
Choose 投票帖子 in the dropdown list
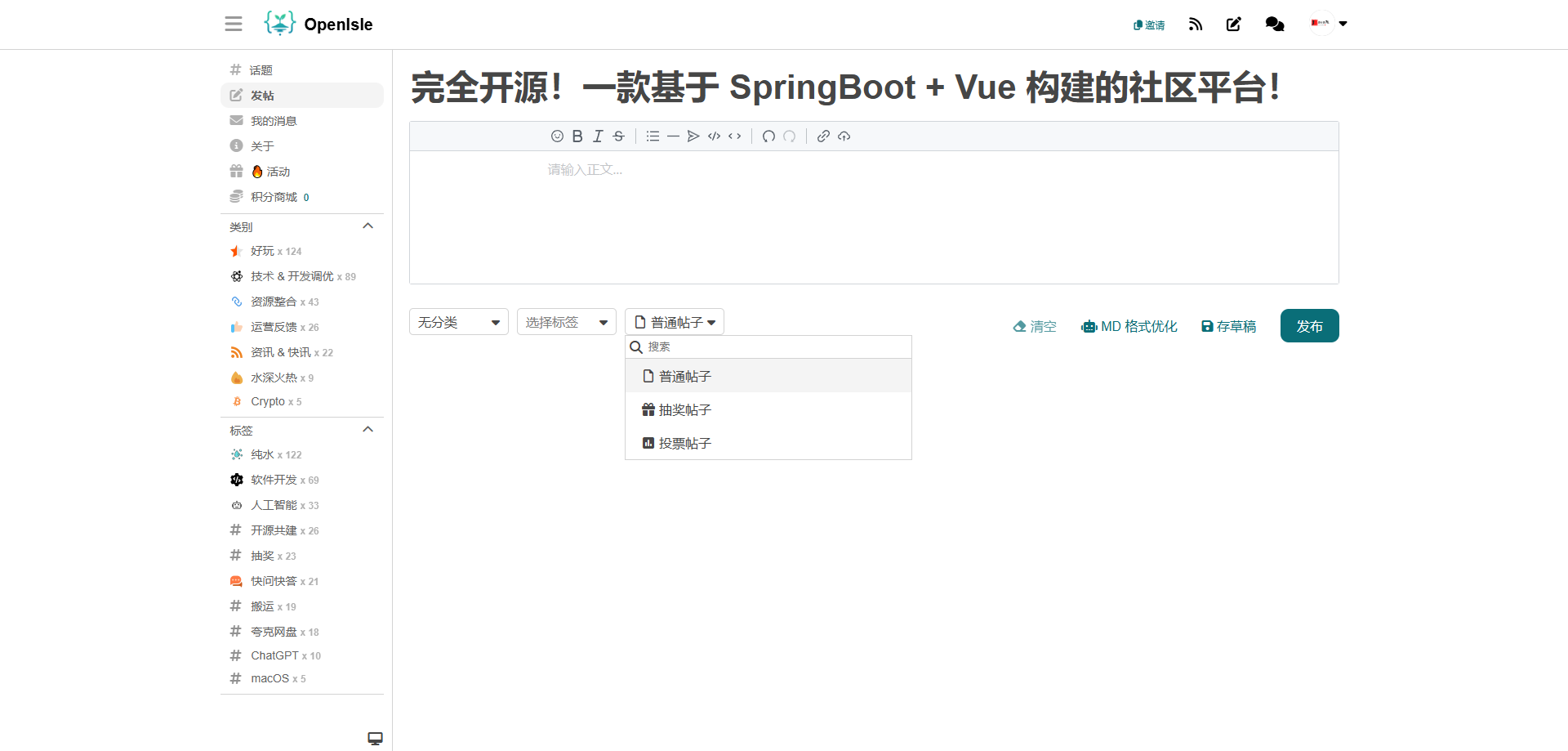click(x=684, y=444)
